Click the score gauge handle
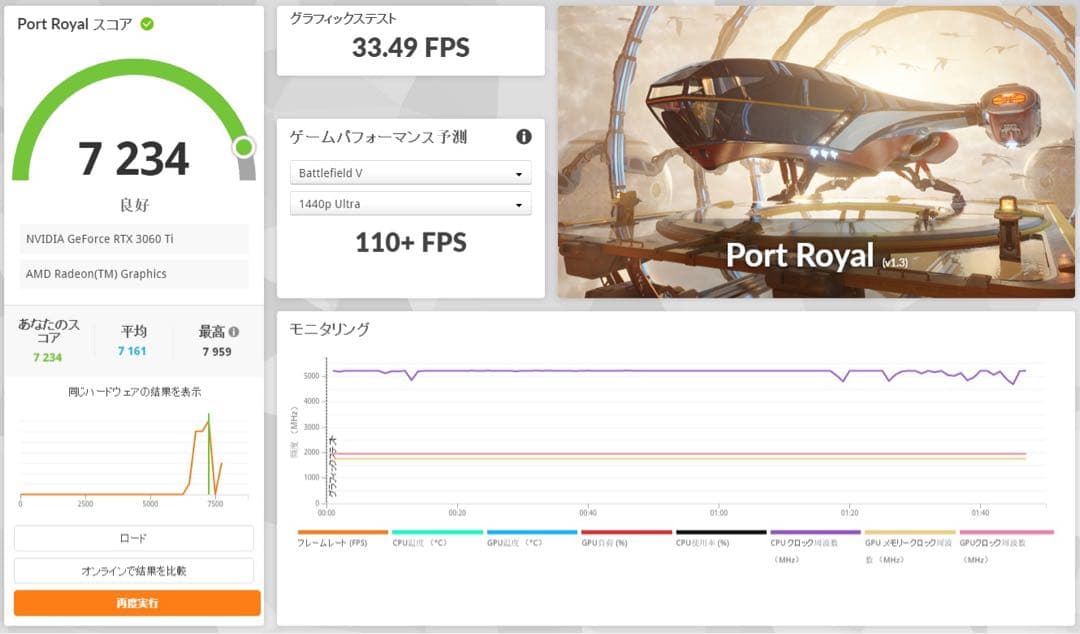This screenshot has height=634, width=1080. [x=241, y=147]
